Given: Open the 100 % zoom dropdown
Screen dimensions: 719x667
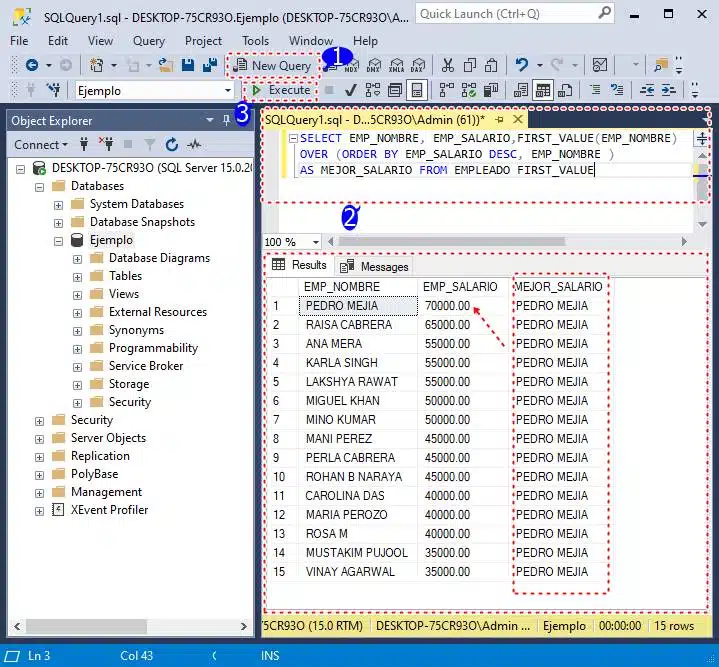Looking at the screenshot, I should point(315,242).
